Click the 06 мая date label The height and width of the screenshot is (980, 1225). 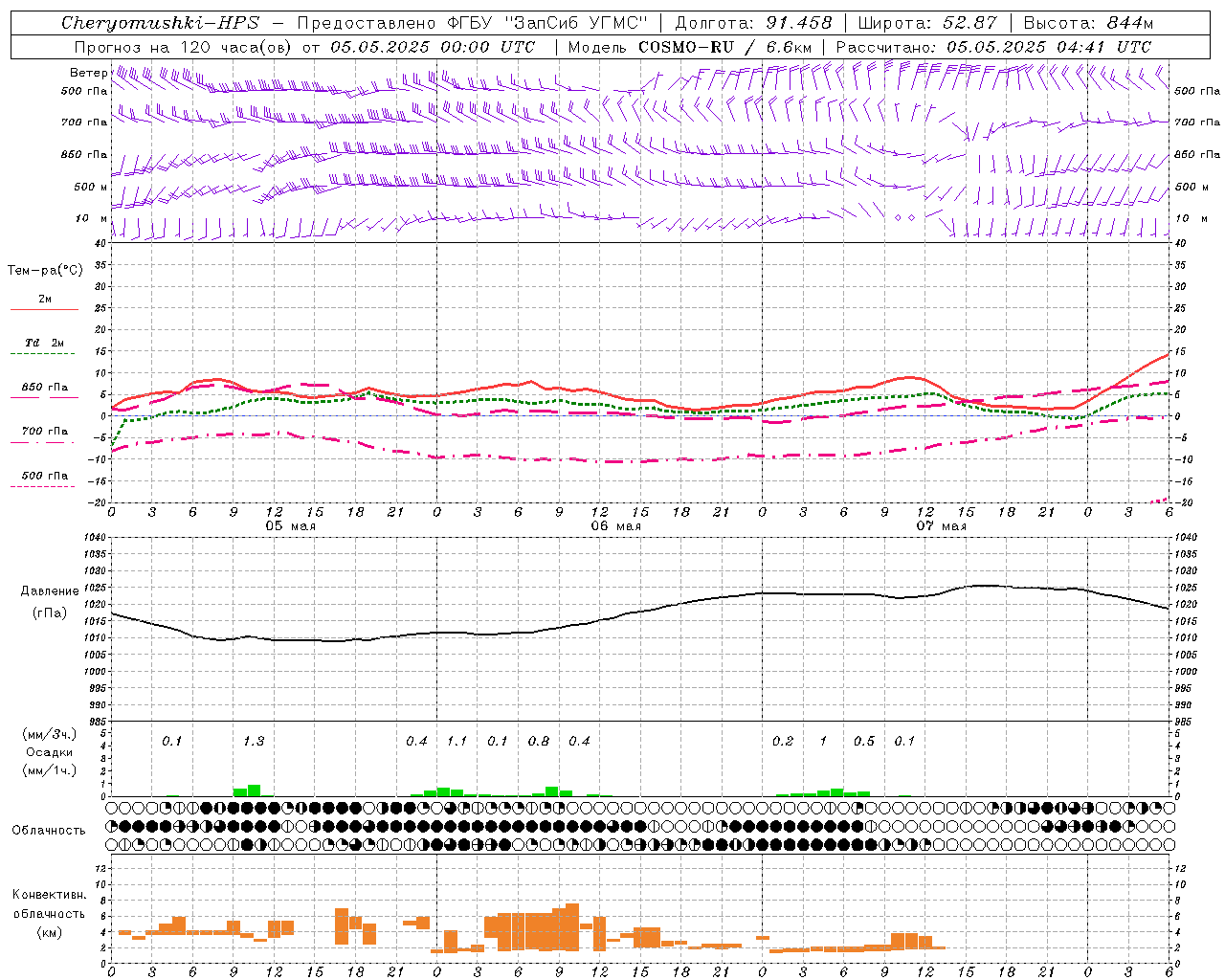pos(615,526)
